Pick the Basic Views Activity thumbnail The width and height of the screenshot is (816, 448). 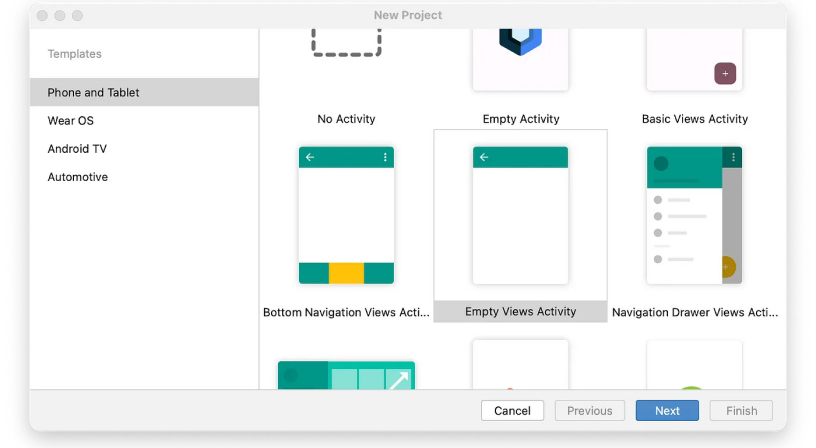click(694, 60)
